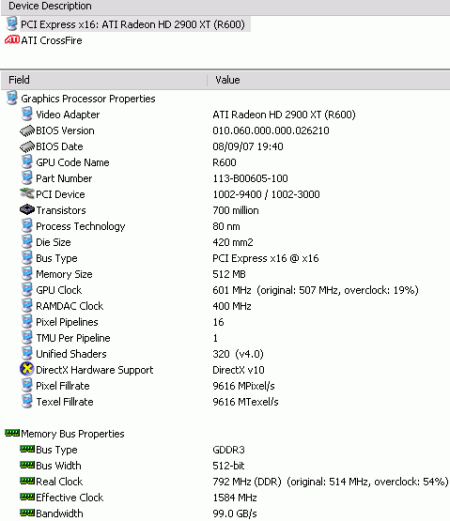The height and width of the screenshot is (521, 450).
Task: Click the Video Adapter row icon
Action: (x=27, y=114)
